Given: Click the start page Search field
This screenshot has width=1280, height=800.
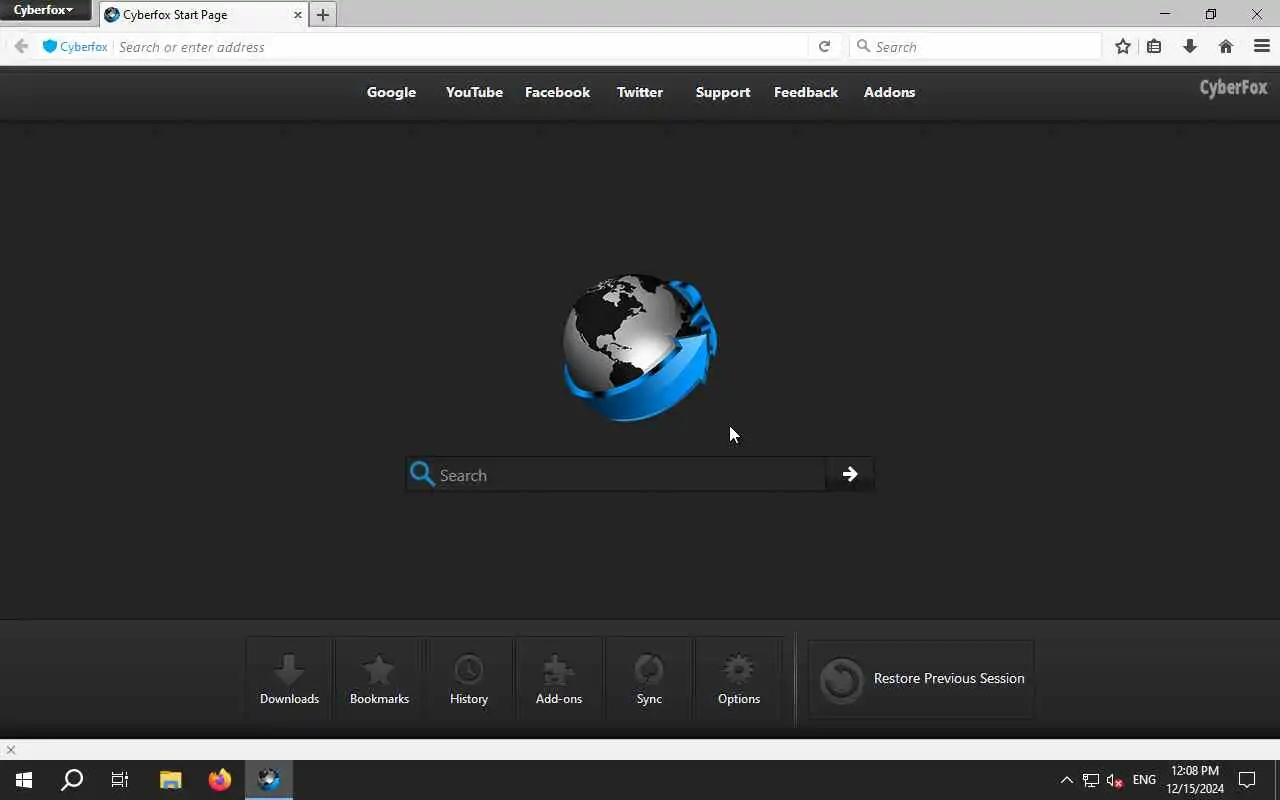Looking at the screenshot, I should (630, 475).
